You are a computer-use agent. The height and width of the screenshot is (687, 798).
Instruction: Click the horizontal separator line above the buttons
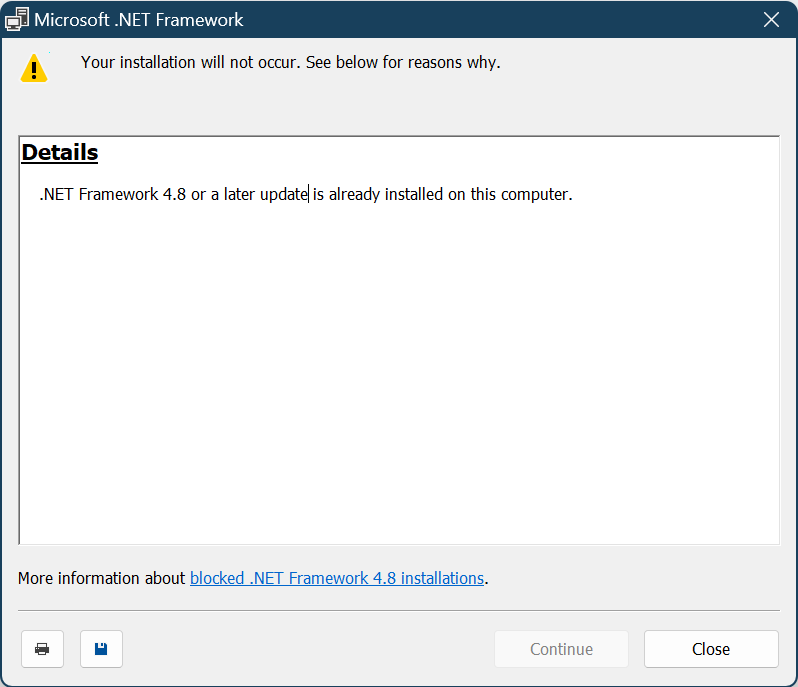pos(399,610)
